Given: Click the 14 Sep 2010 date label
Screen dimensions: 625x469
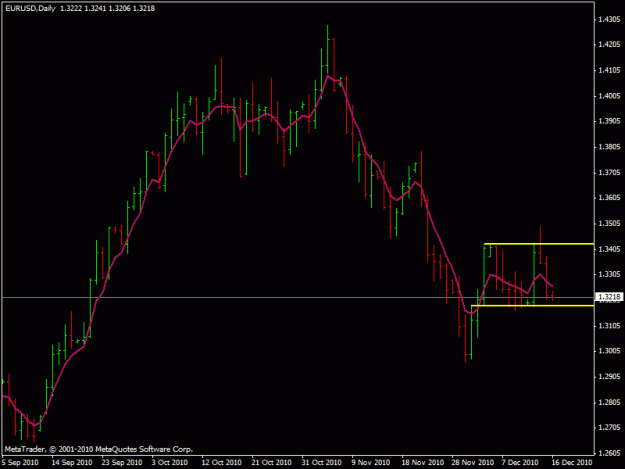Looking at the screenshot, I should tap(72, 463).
